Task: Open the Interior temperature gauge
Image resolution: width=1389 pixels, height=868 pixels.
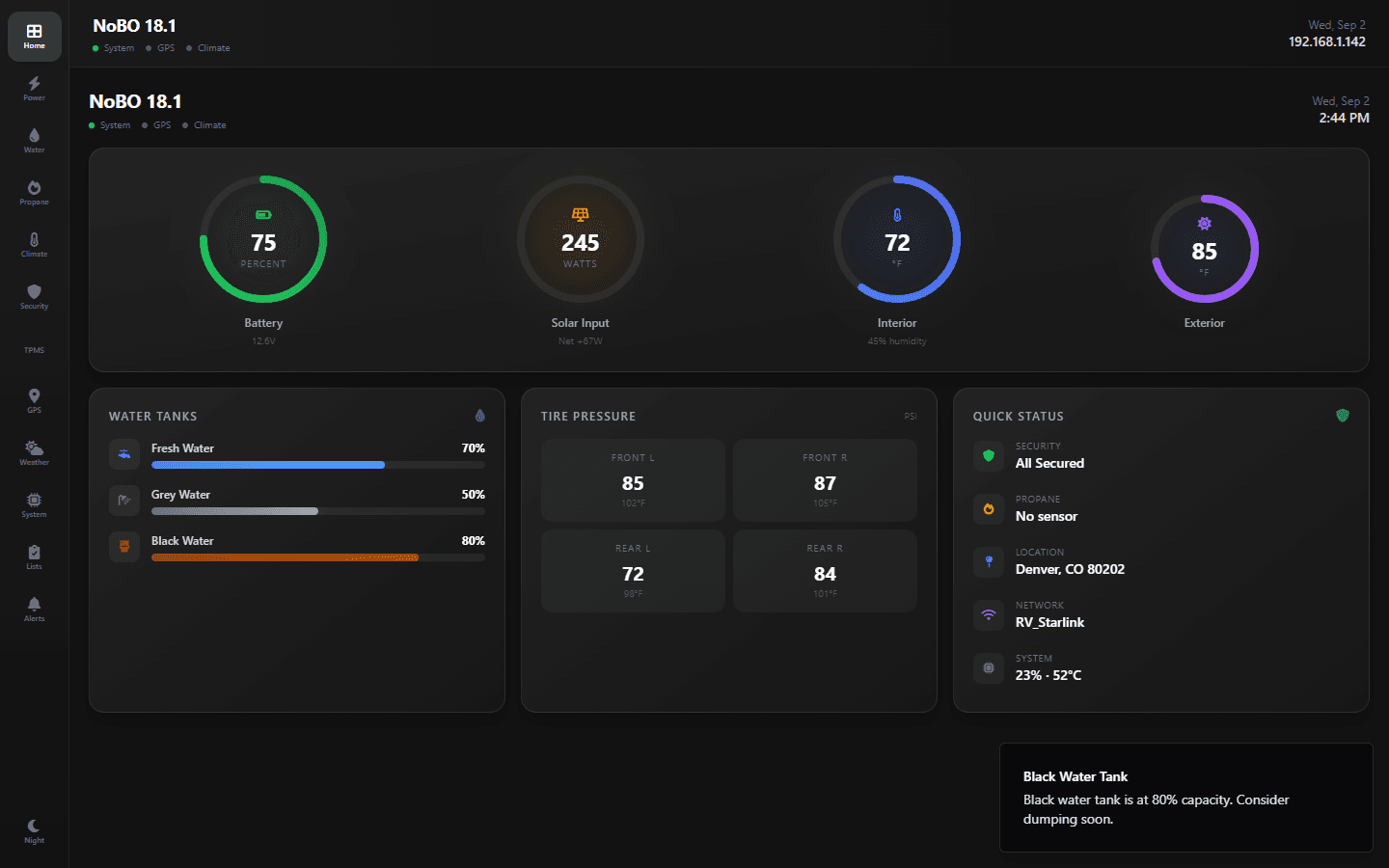Action: coord(897,239)
